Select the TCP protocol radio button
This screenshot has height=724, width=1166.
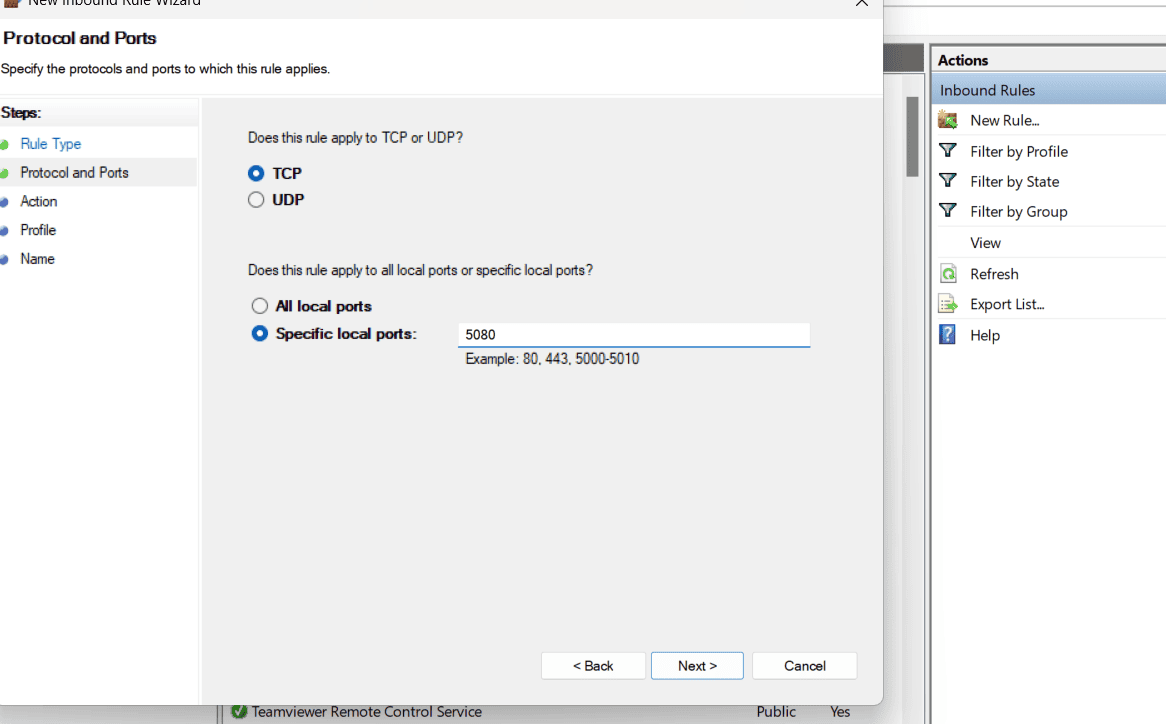coord(256,174)
